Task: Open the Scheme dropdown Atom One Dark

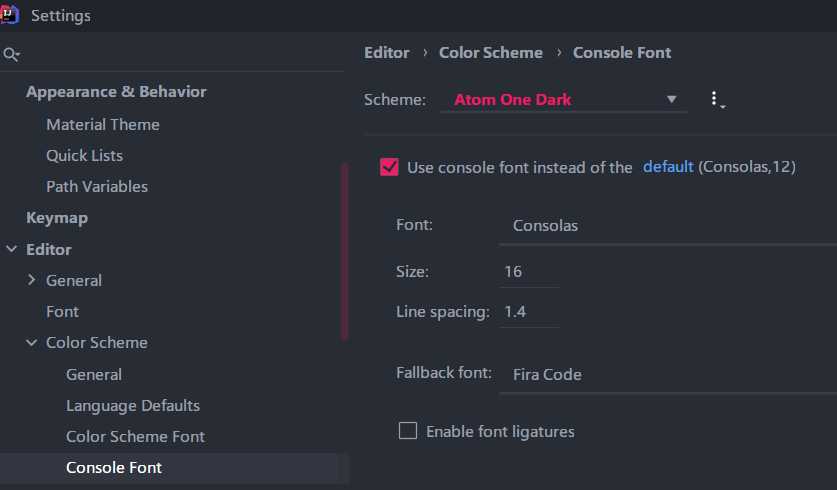Action: tap(563, 99)
